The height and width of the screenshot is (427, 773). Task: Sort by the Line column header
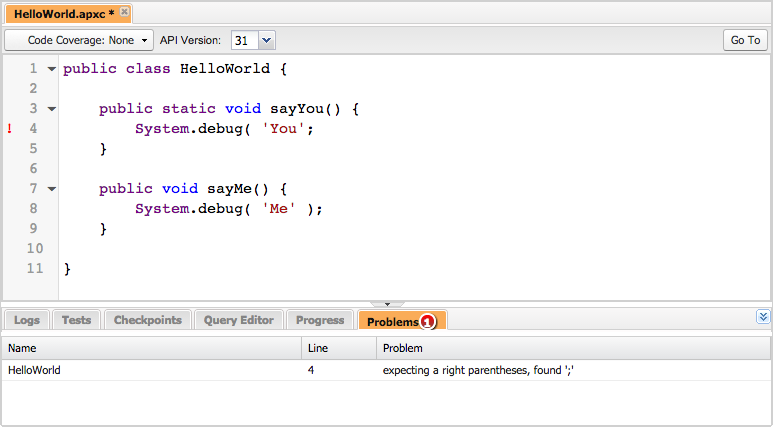tap(339, 348)
